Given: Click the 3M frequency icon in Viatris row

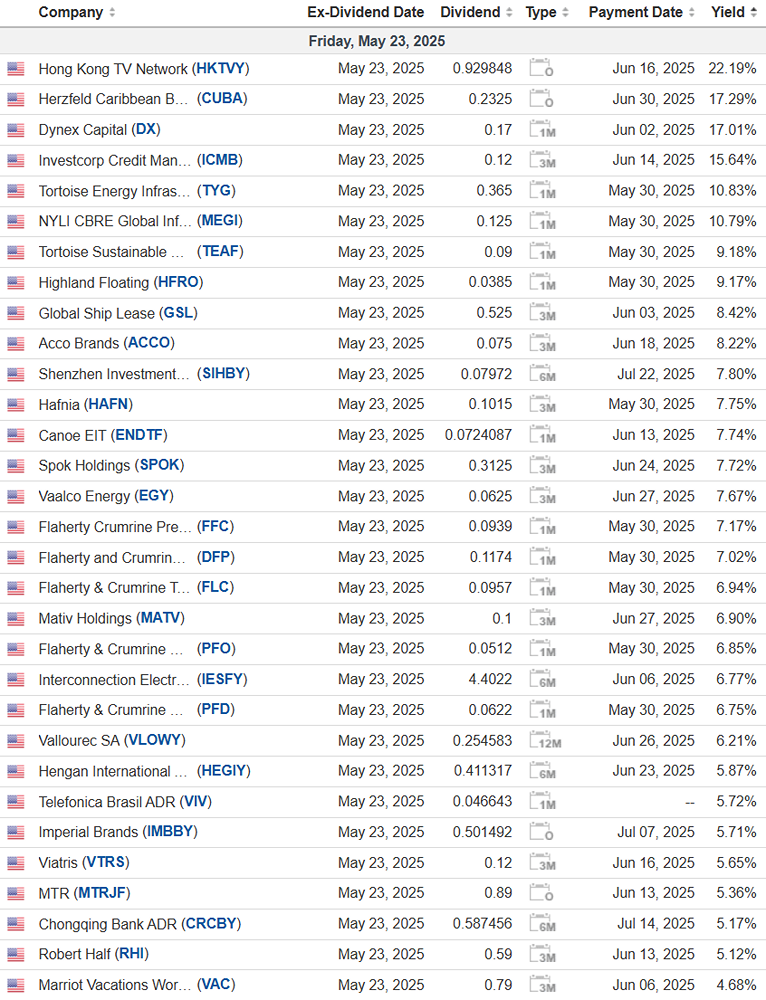Looking at the screenshot, I should (541, 863).
